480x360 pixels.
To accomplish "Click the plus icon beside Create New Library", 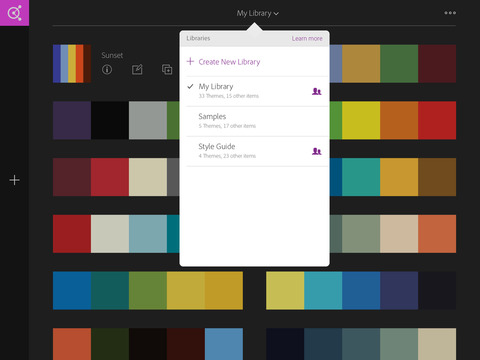I will coord(190,61).
